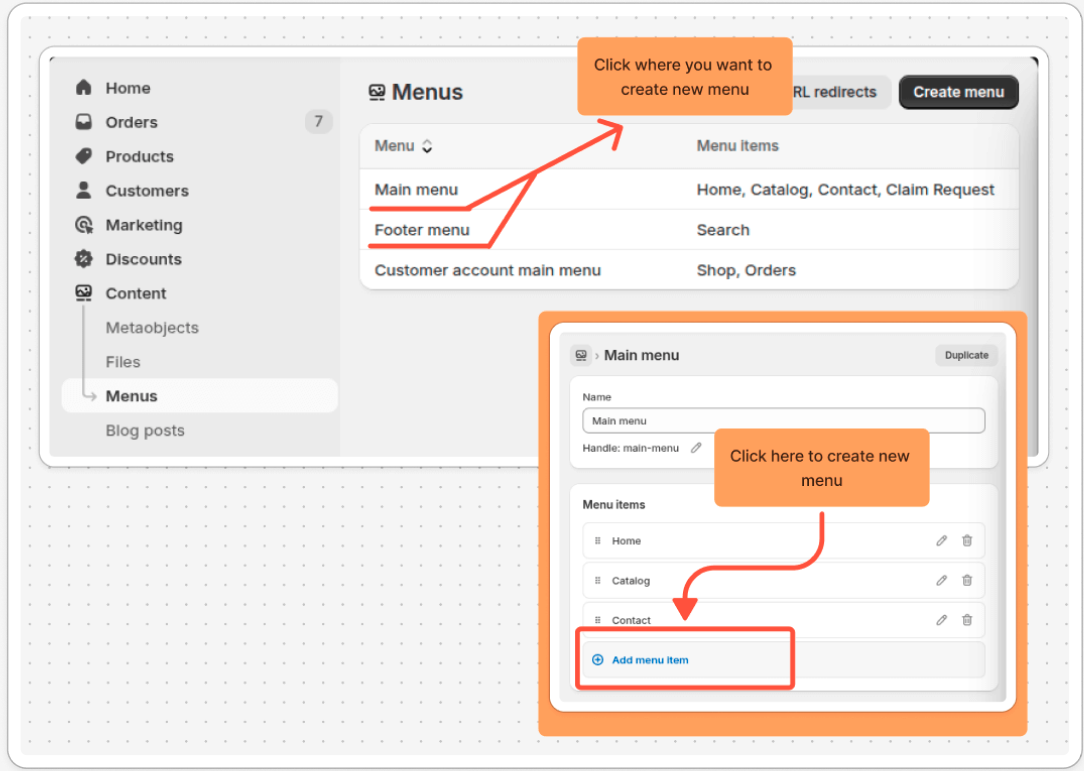Edit the handle with pencil icon
The width and height of the screenshot is (1084, 771).
(696, 448)
